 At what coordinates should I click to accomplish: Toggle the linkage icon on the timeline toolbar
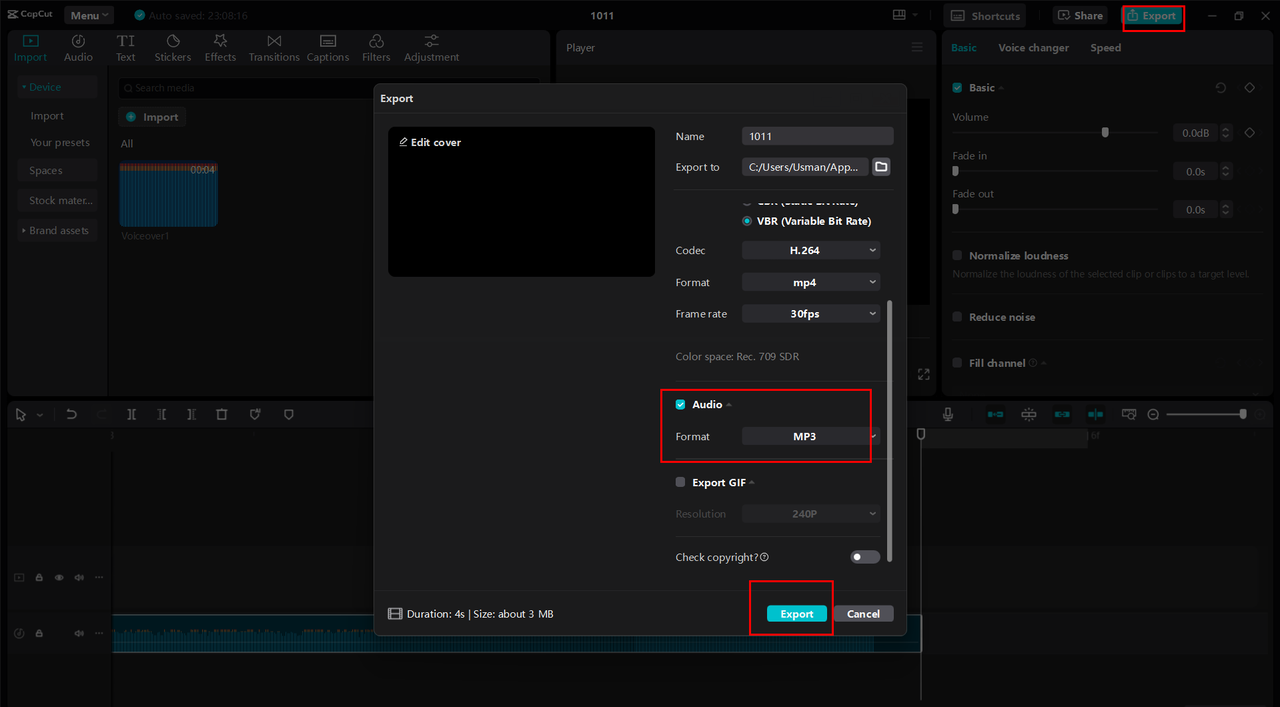tap(1062, 414)
